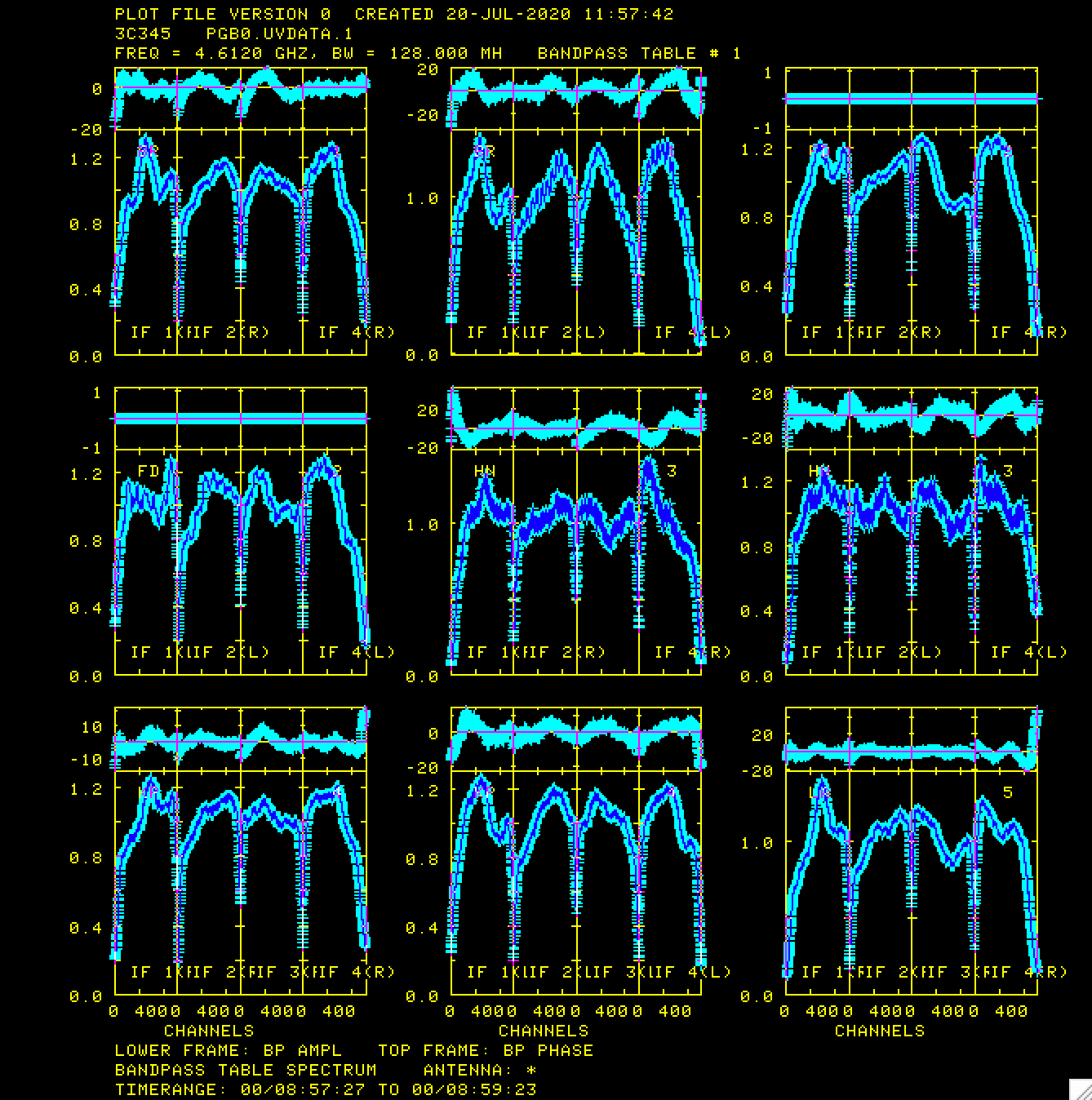Click the TOP FRAME: BP PHASE caption
Screen dimensions: 1092x1100
pos(485,1050)
